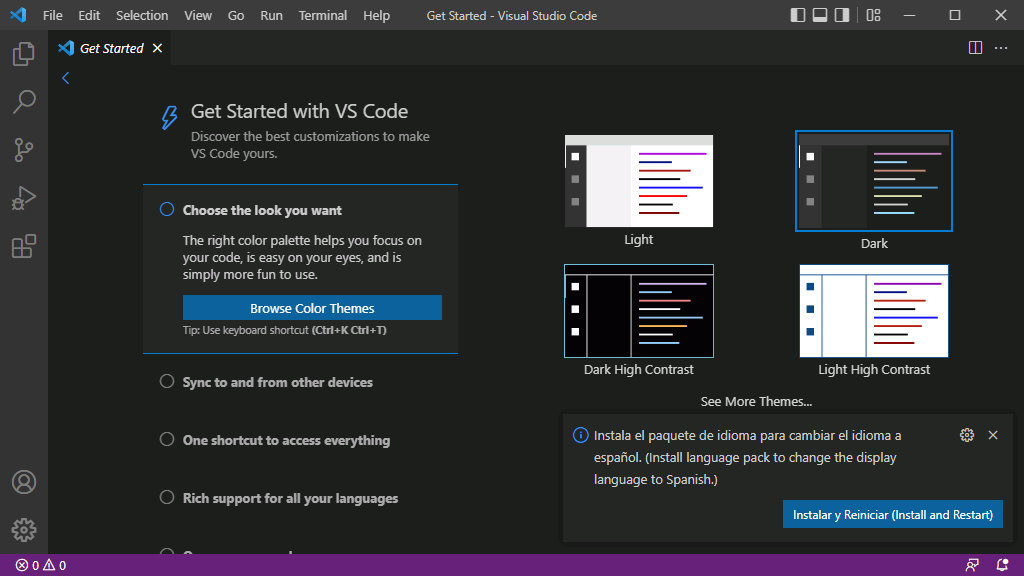Open the Terminal menu
The width and height of the screenshot is (1024, 576).
click(323, 15)
